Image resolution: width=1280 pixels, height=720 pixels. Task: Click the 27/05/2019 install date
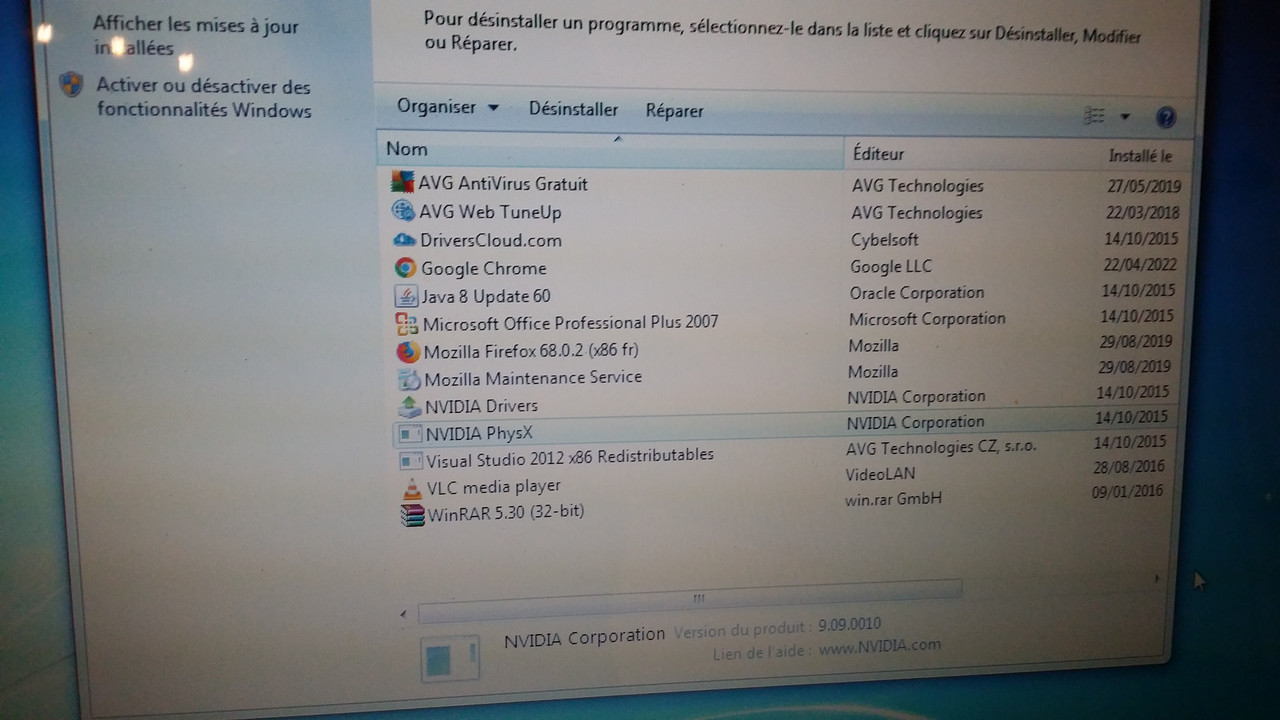tap(1144, 186)
